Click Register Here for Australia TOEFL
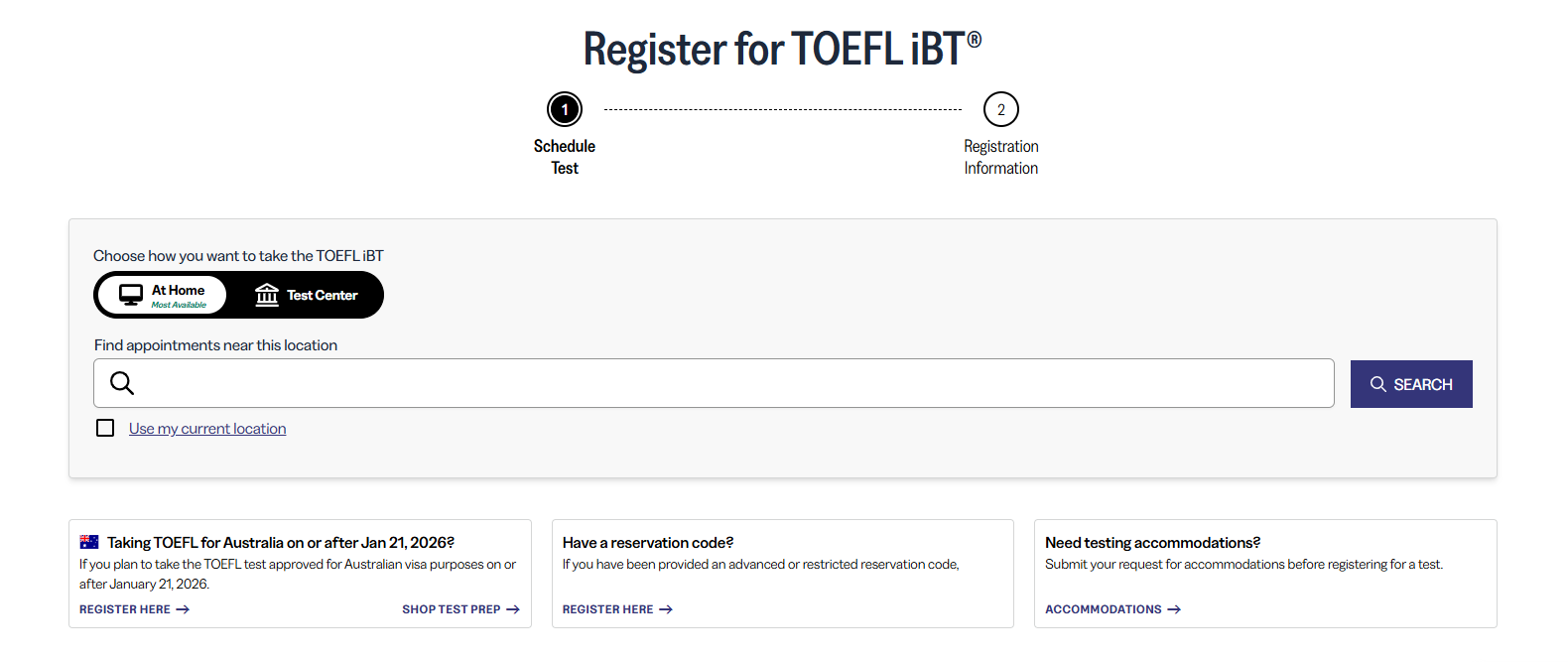 (125, 609)
